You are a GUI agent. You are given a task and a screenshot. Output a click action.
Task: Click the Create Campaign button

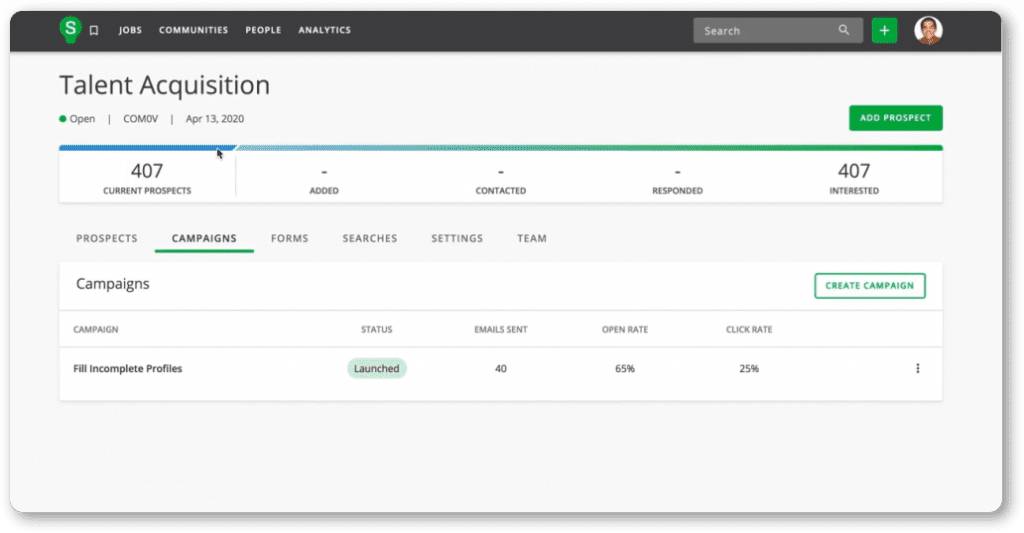click(869, 286)
